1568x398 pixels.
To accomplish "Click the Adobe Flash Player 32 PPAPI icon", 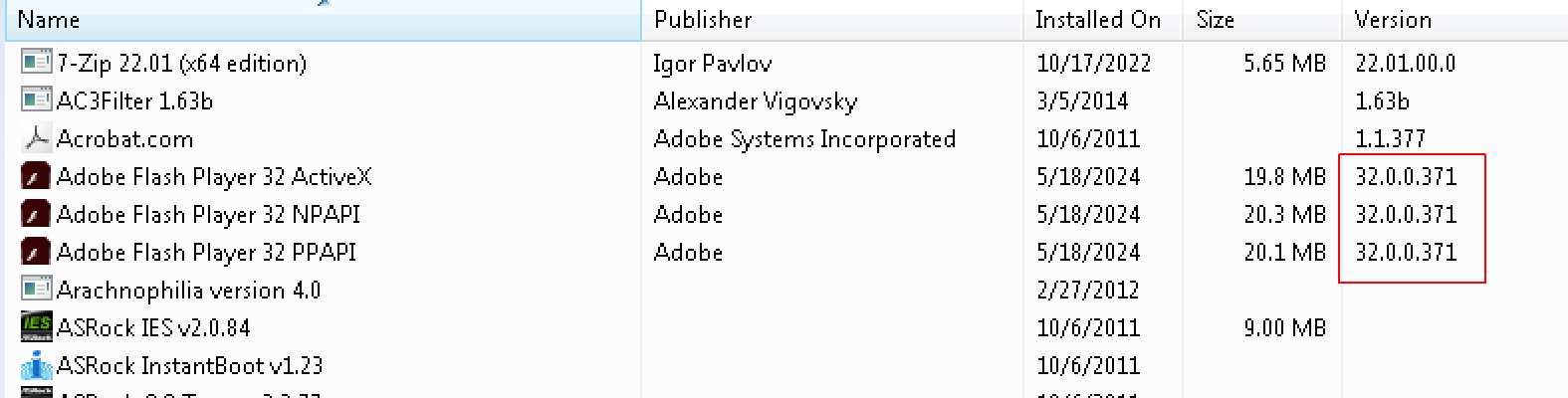I will 37,252.
